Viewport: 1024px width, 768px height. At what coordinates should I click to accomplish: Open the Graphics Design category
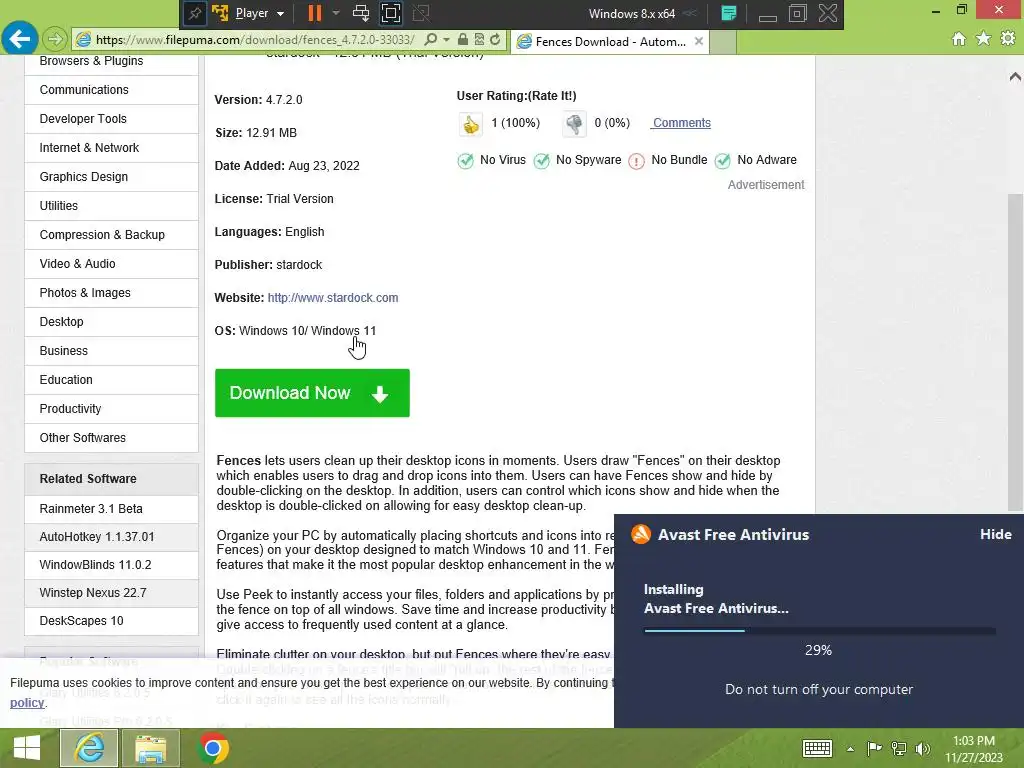tap(111, 177)
